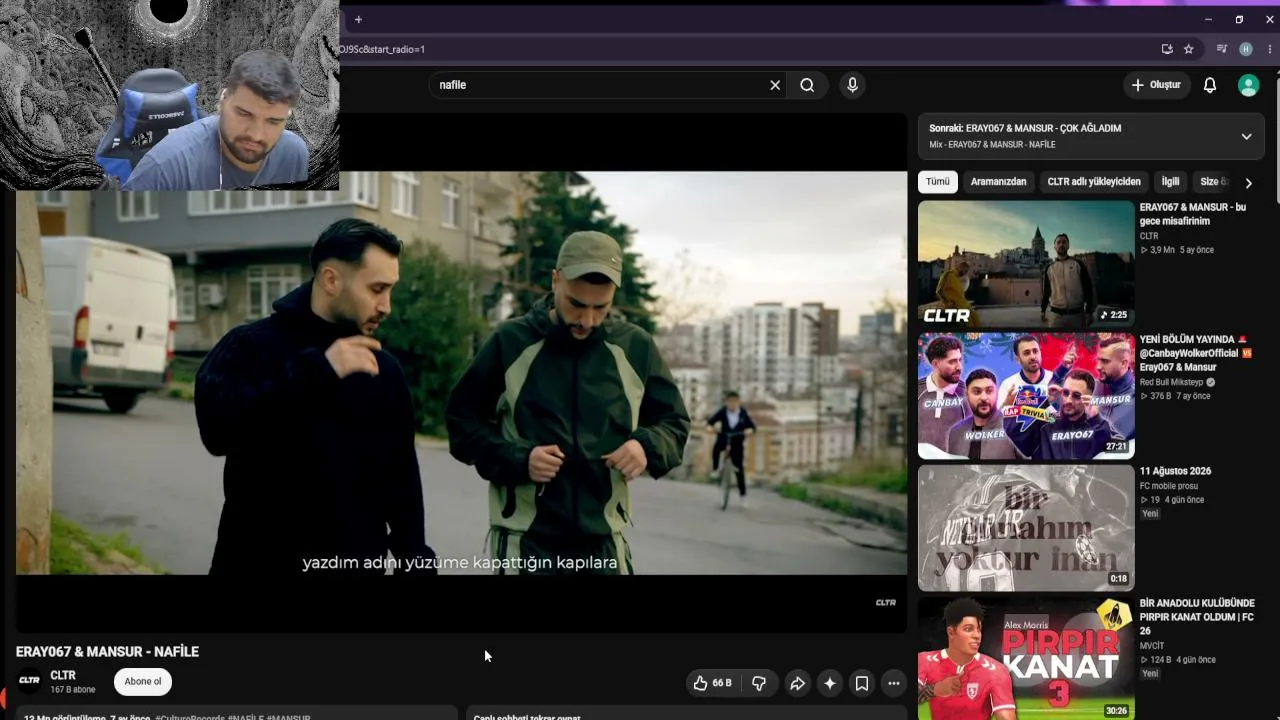Click the 167 B abone subscriber count
This screenshot has width=1280, height=720.
[x=73, y=690]
